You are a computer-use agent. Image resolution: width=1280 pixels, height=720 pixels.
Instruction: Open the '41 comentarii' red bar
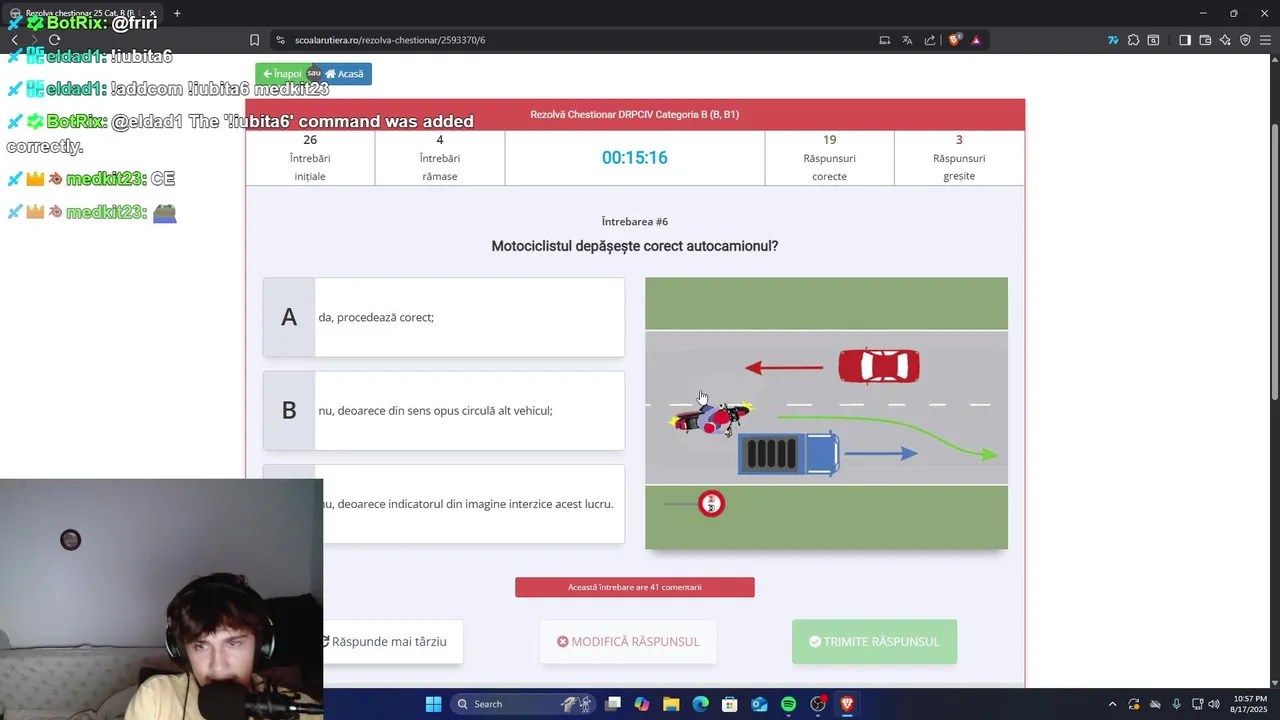tap(635, 587)
